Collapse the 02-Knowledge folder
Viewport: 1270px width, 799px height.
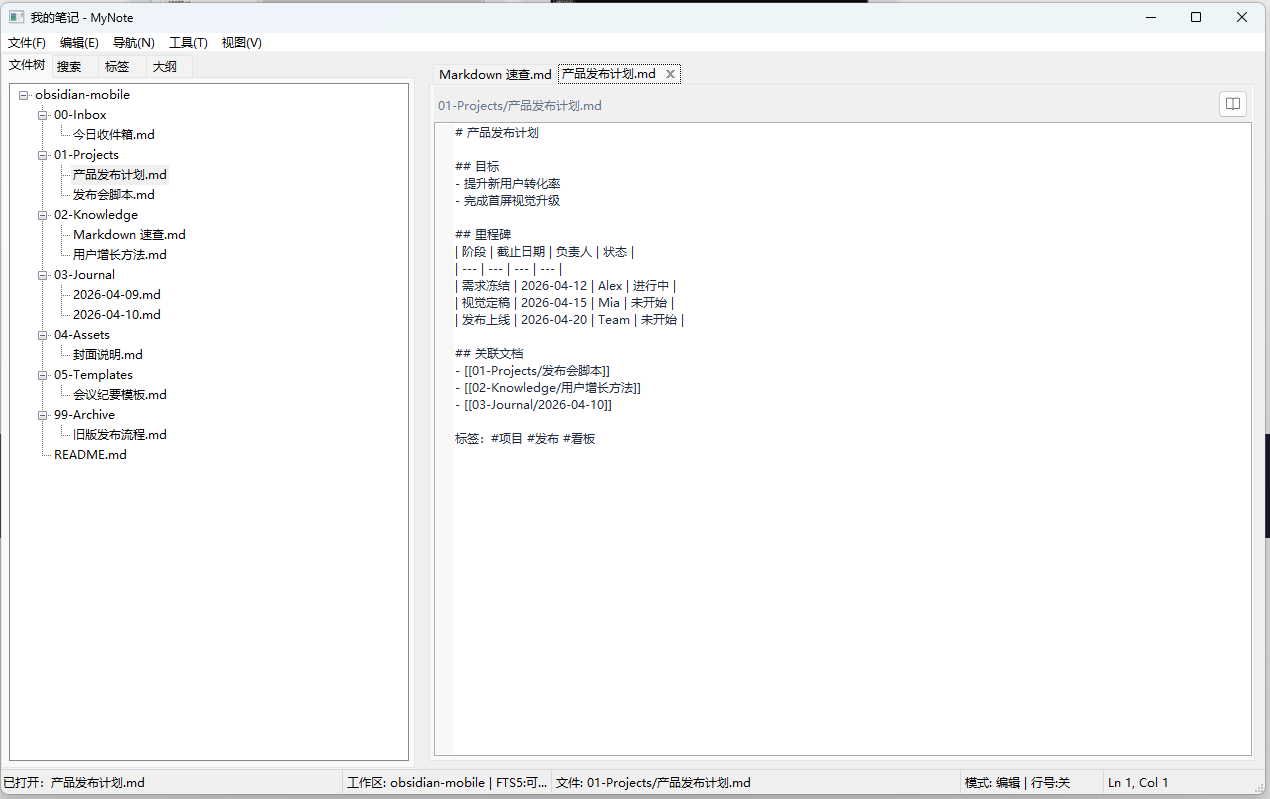coord(42,215)
